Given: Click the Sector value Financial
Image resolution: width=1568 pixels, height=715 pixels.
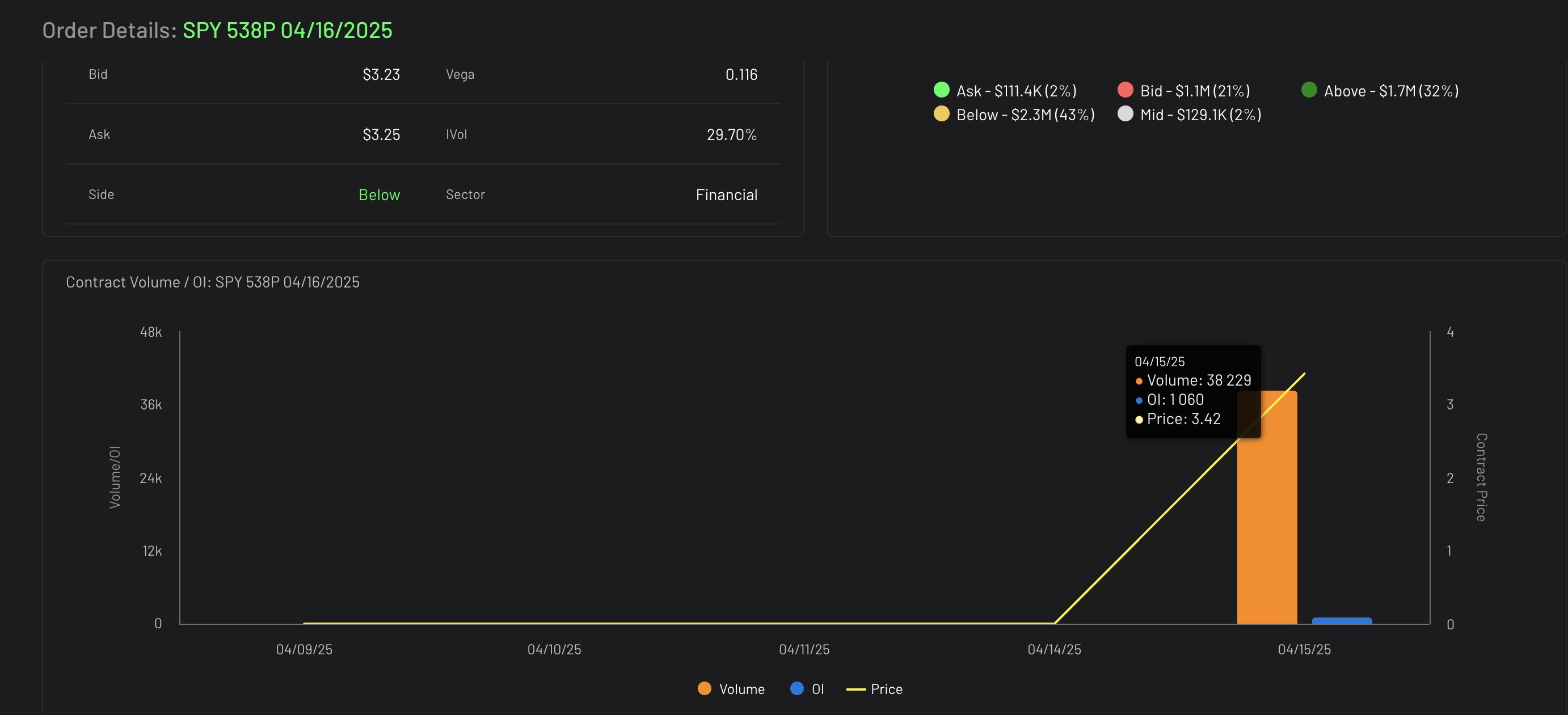Looking at the screenshot, I should (726, 194).
